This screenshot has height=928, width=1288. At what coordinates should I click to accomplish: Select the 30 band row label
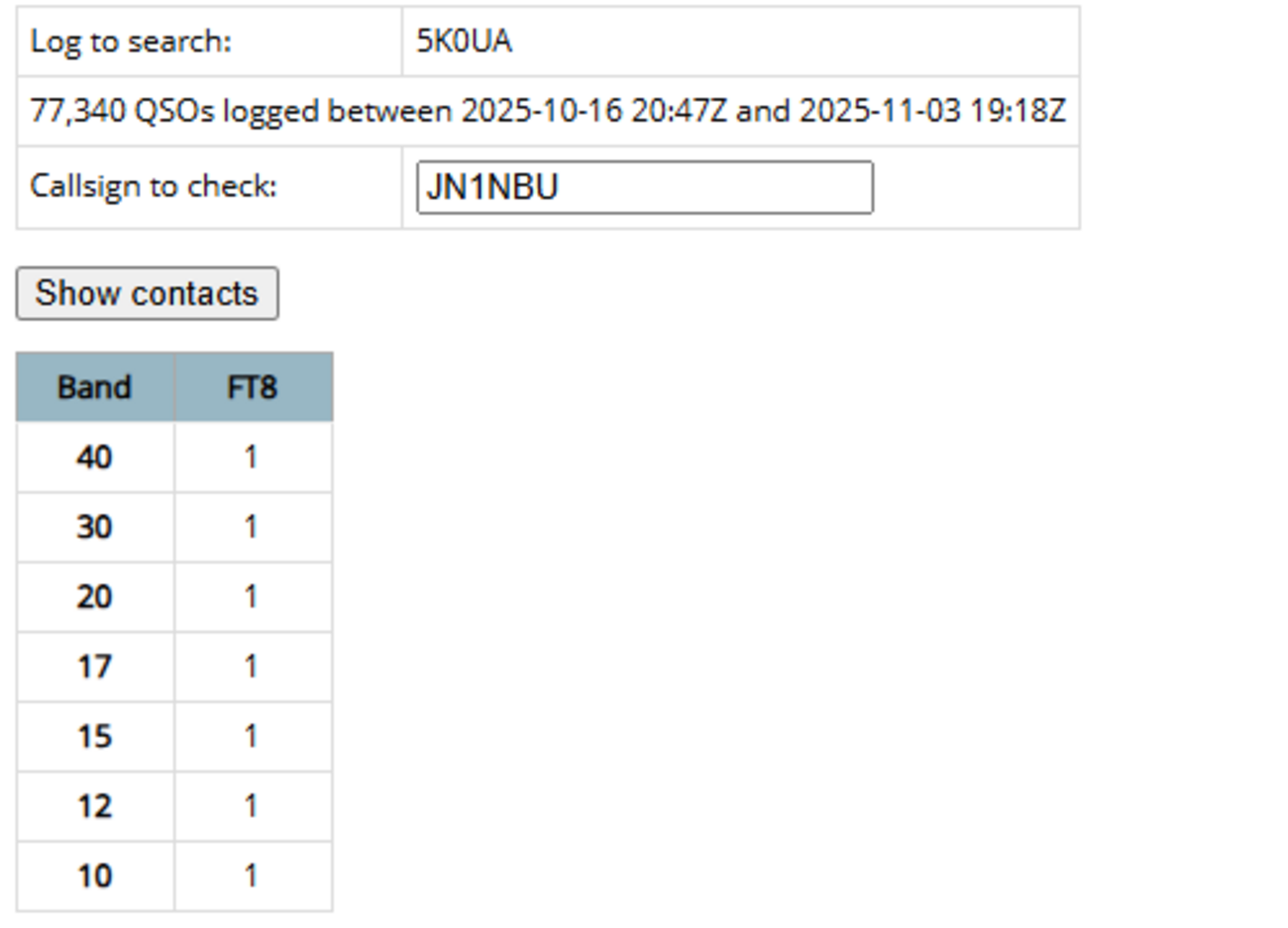pos(94,527)
